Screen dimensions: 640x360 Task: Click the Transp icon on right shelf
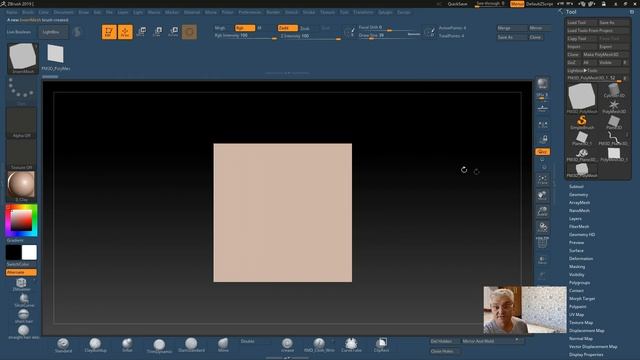pos(542,260)
